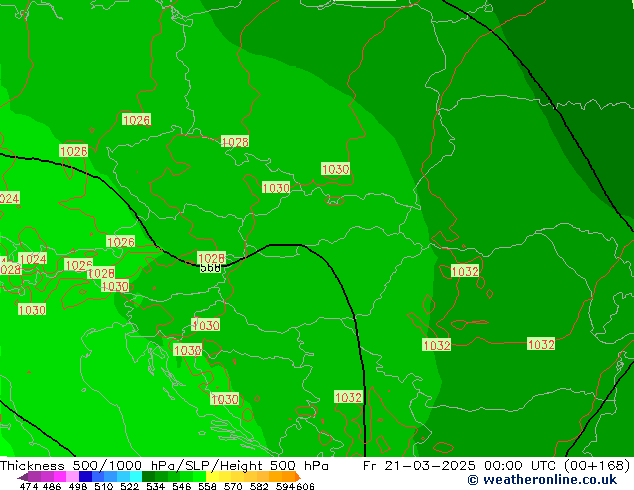The image size is (634, 490).
Task: Click the 534 legend value
Action: click(155, 486)
